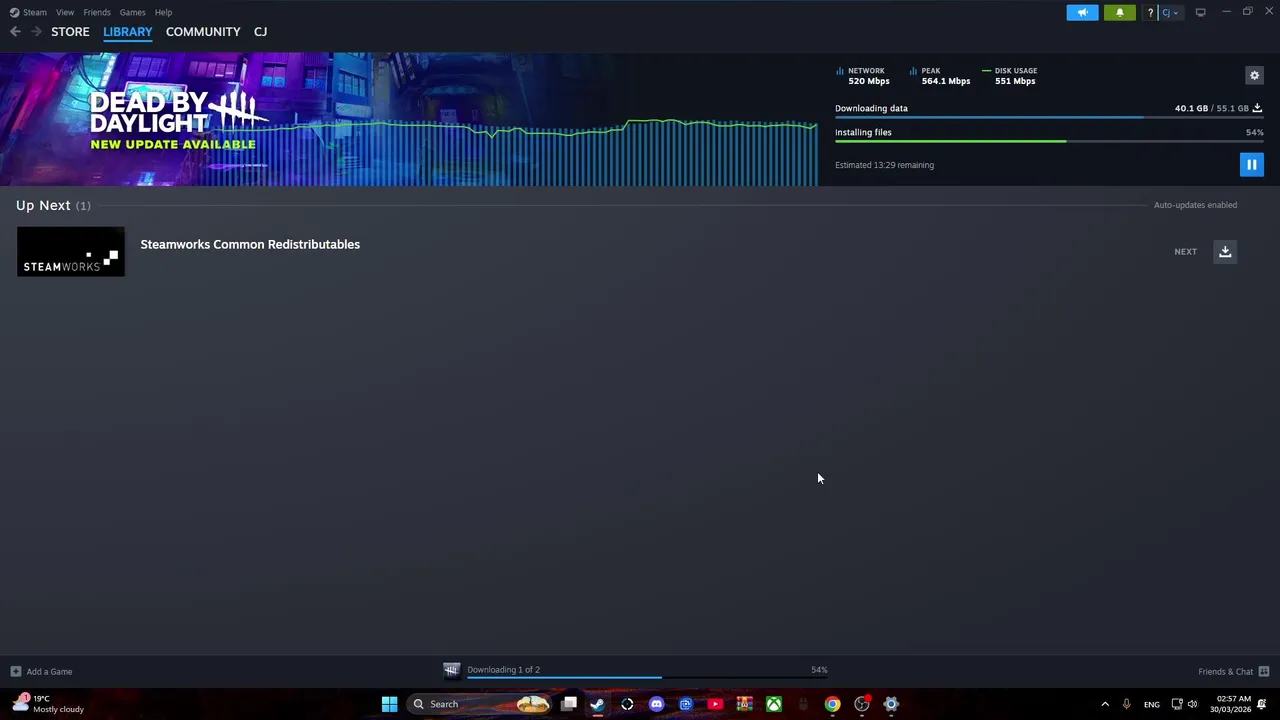This screenshot has height=720, width=1280.
Task: Open Discord from taskbar
Action: click(x=656, y=704)
